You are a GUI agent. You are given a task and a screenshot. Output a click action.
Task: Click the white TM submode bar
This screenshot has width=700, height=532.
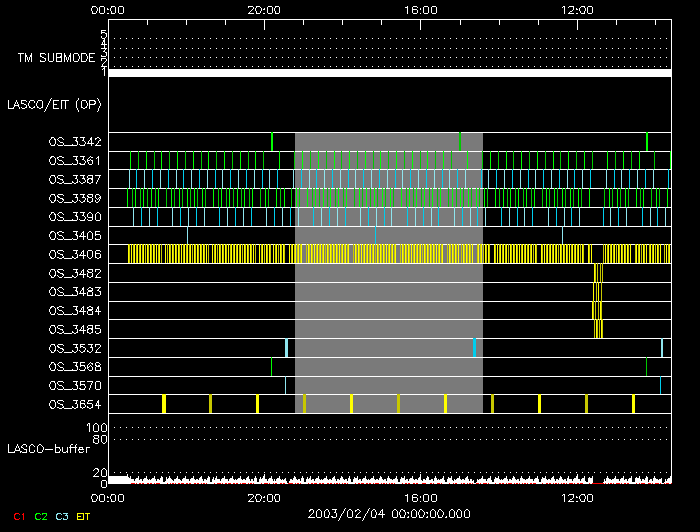click(x=389, y=73)
